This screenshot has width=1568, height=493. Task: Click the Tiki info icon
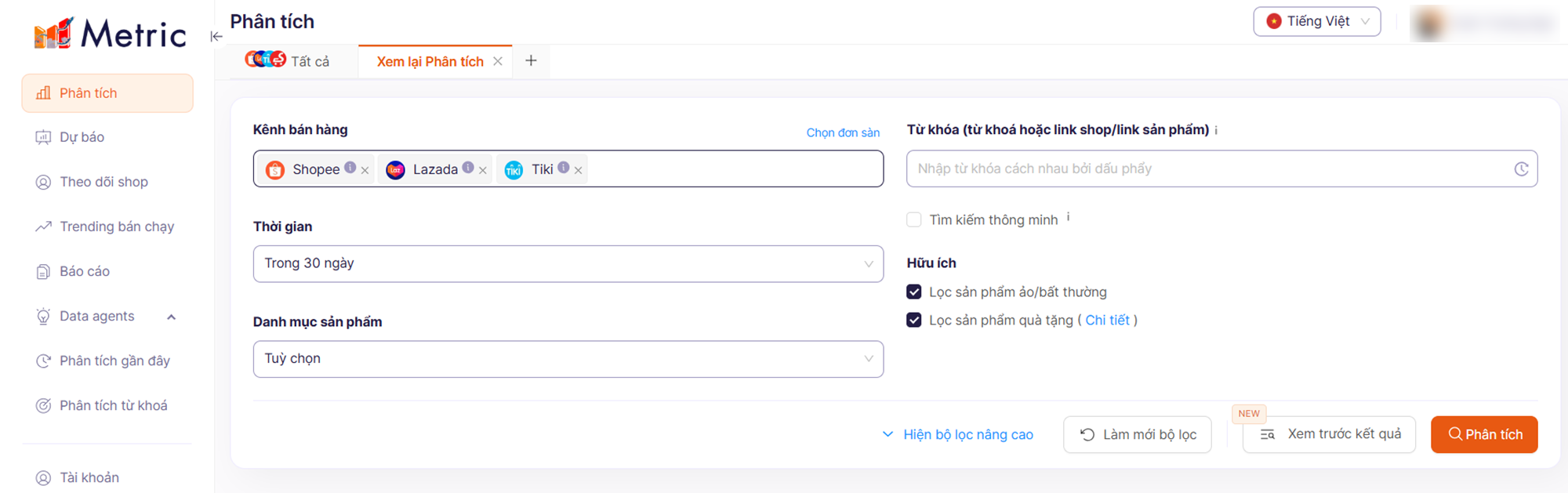(x=564, y=167)
